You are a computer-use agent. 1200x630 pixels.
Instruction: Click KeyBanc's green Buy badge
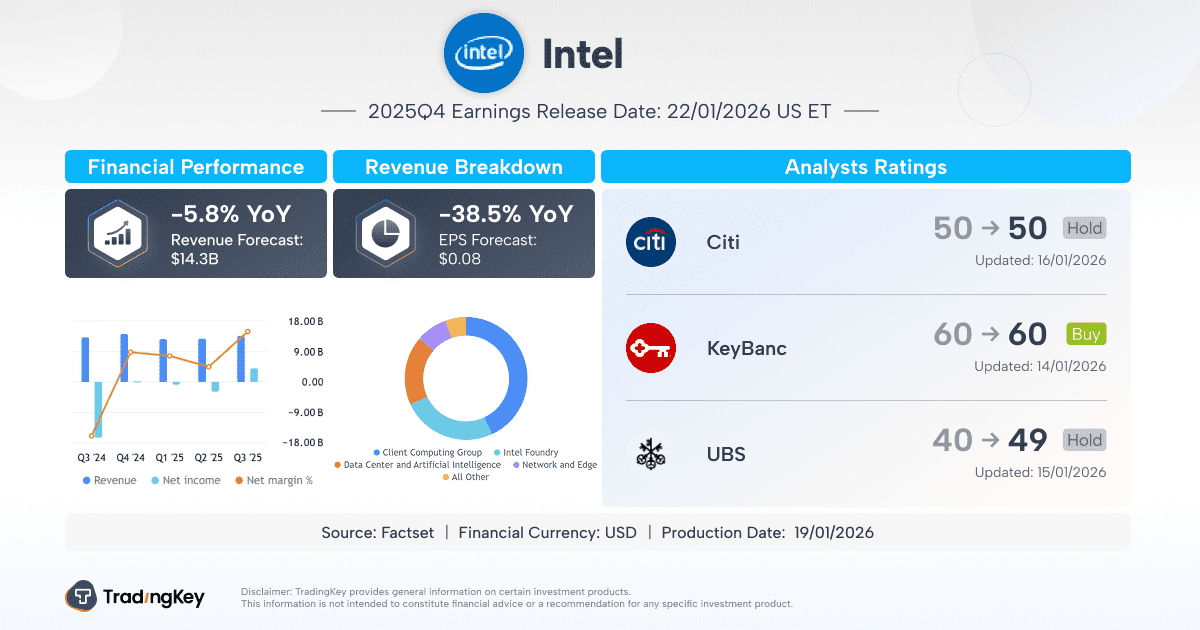1085,334
